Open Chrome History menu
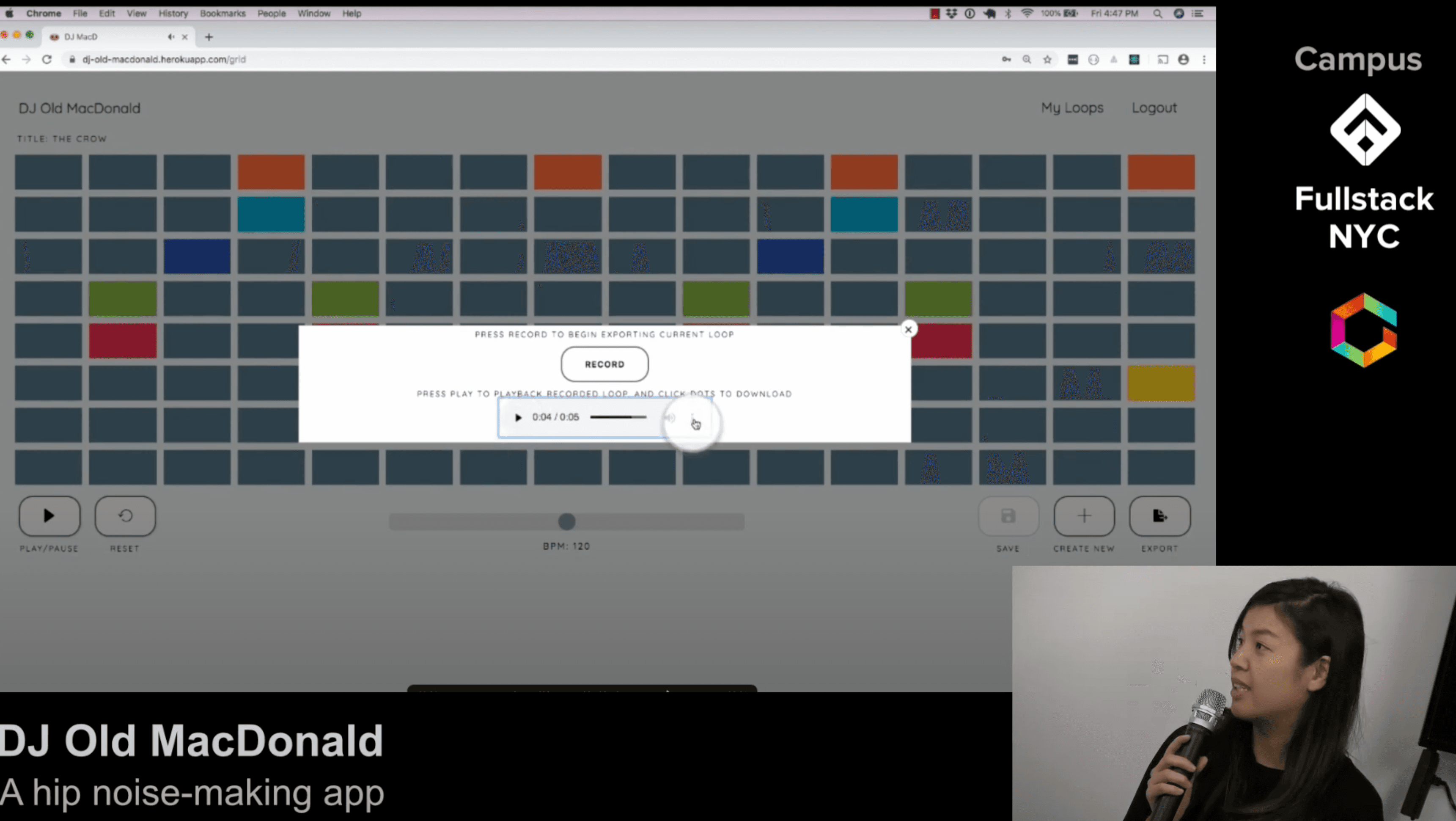 (173, 13)
